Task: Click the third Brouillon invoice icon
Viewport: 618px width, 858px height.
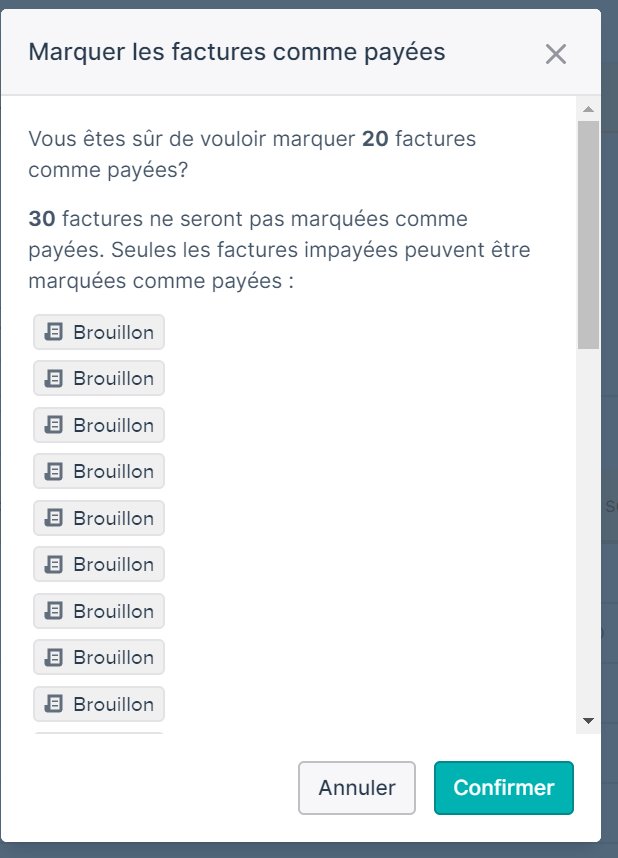Action: [54, 425]
